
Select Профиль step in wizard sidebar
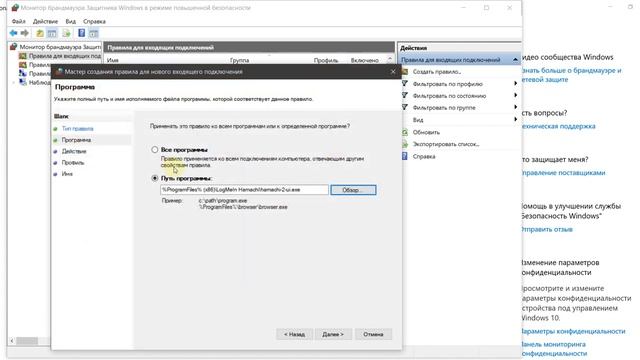coord(73,163)
